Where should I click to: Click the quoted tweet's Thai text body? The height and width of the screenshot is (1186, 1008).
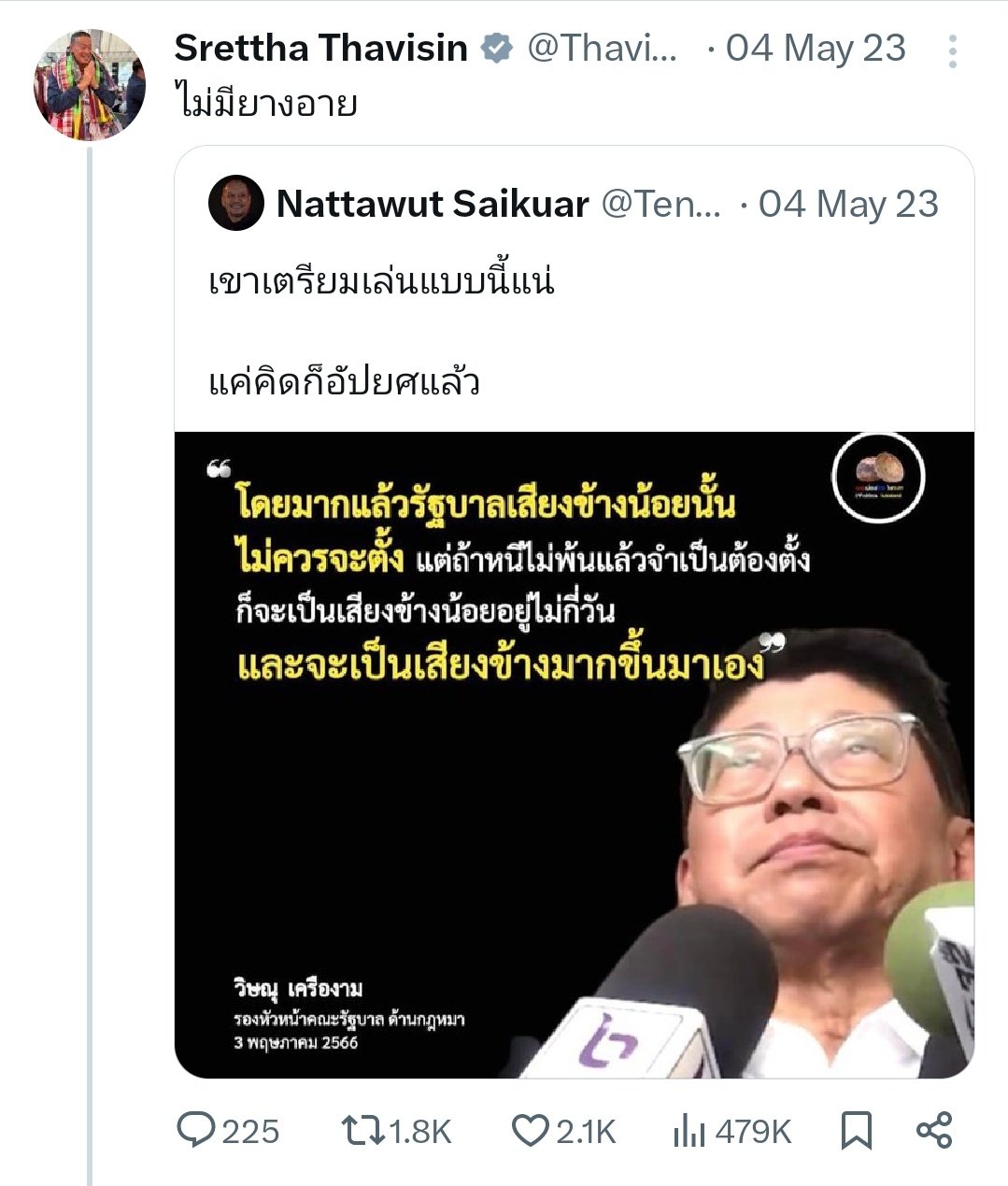[383, 332]
